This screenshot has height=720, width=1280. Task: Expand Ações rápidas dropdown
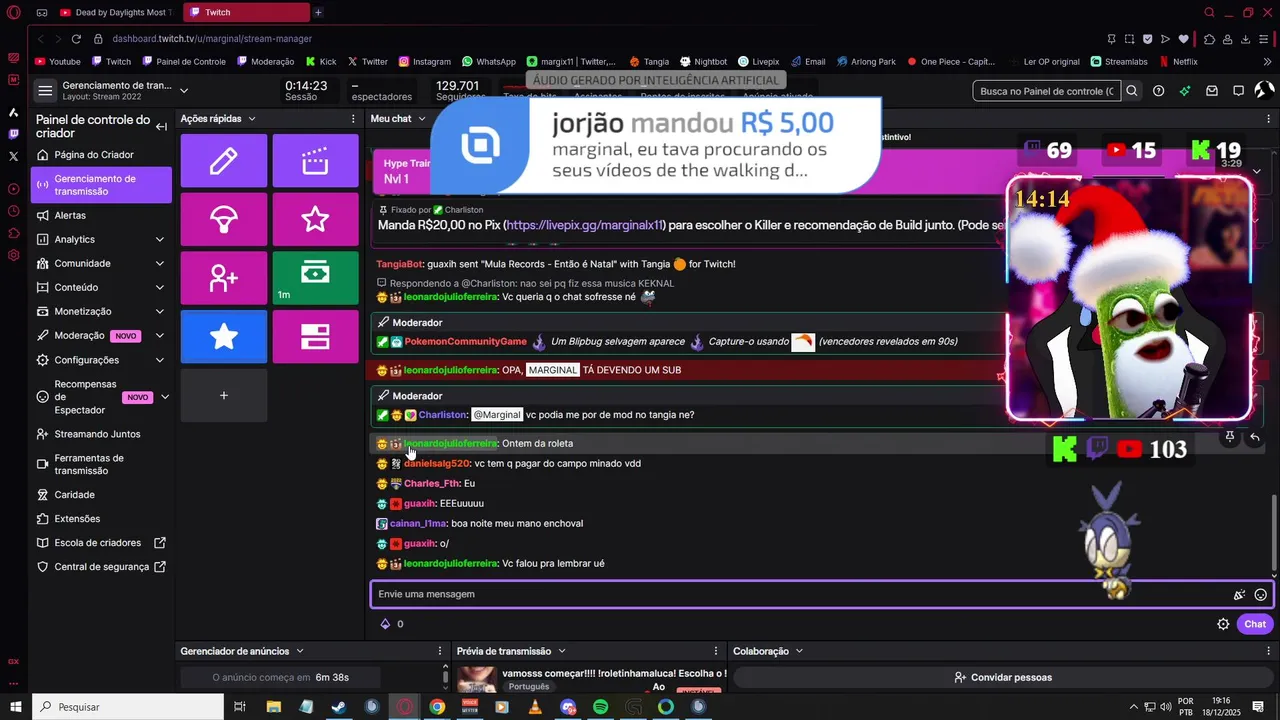click(252, 118)
